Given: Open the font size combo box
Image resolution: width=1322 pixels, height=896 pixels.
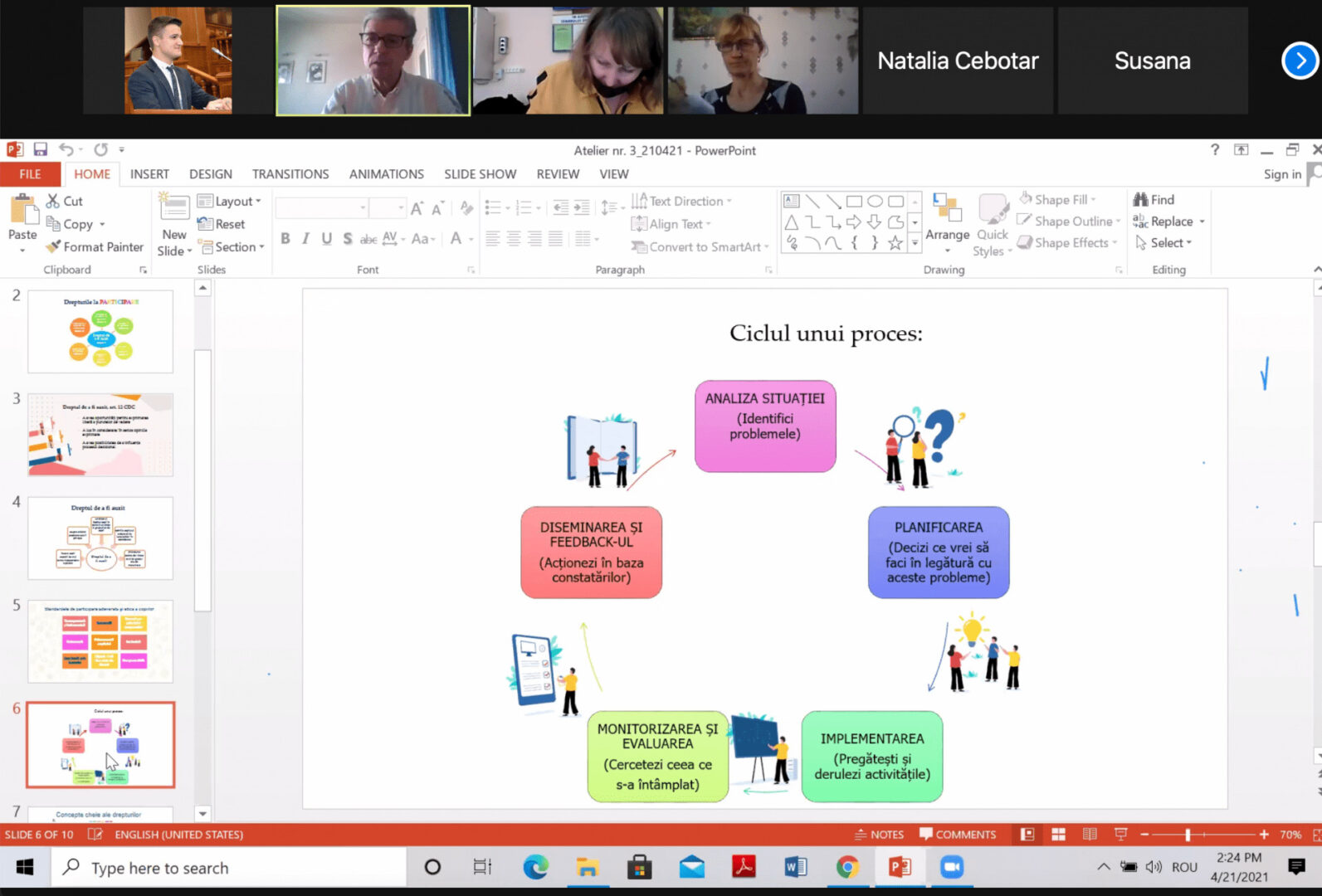Looking at the screenshot, I should [388, 208].
